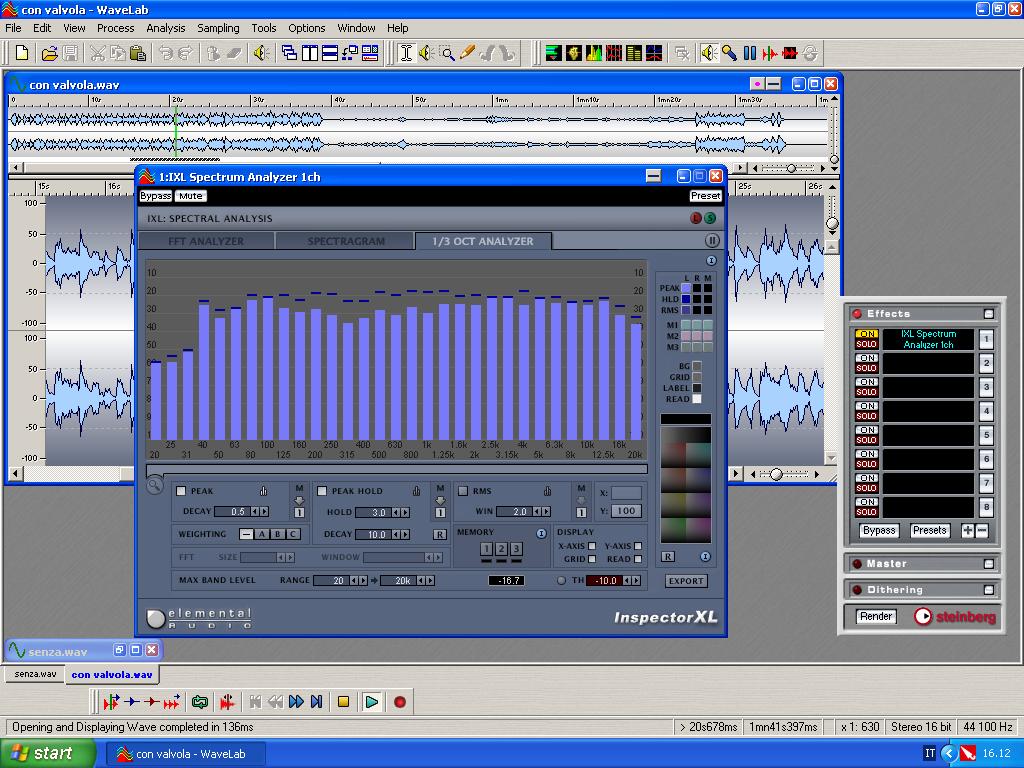This screenshot has height=768, width=1024.
Task: Click the red L channel indicator
Action: [696, 218]
